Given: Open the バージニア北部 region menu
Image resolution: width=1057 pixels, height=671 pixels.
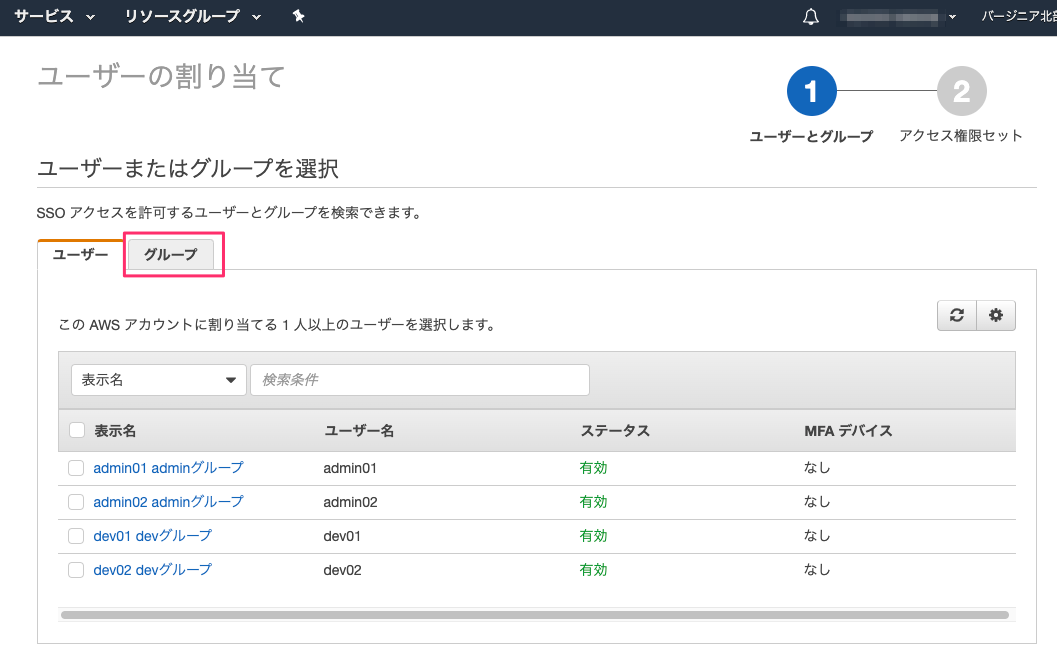Looking at the screenshot, I should 1019,16.
